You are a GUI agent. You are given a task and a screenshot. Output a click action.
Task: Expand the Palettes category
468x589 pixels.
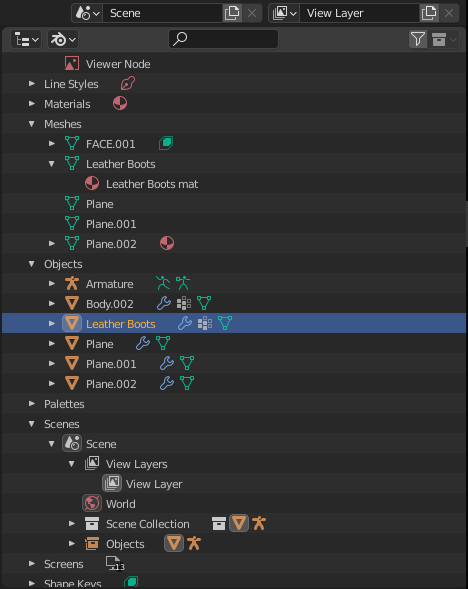pos(32,403)
